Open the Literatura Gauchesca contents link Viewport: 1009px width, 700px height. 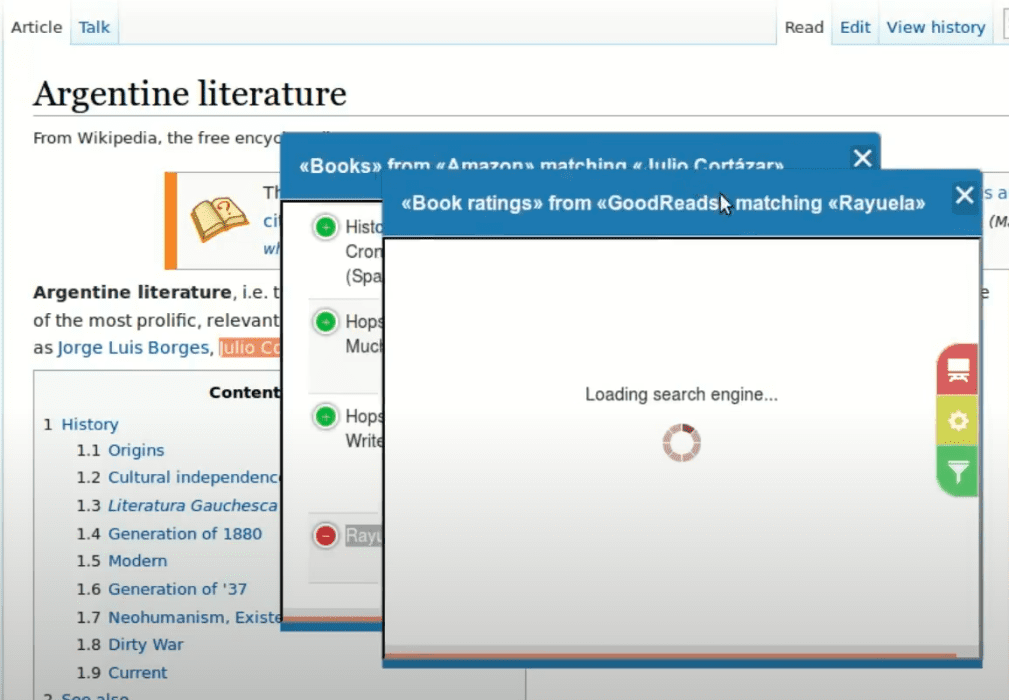pos(192,506)
